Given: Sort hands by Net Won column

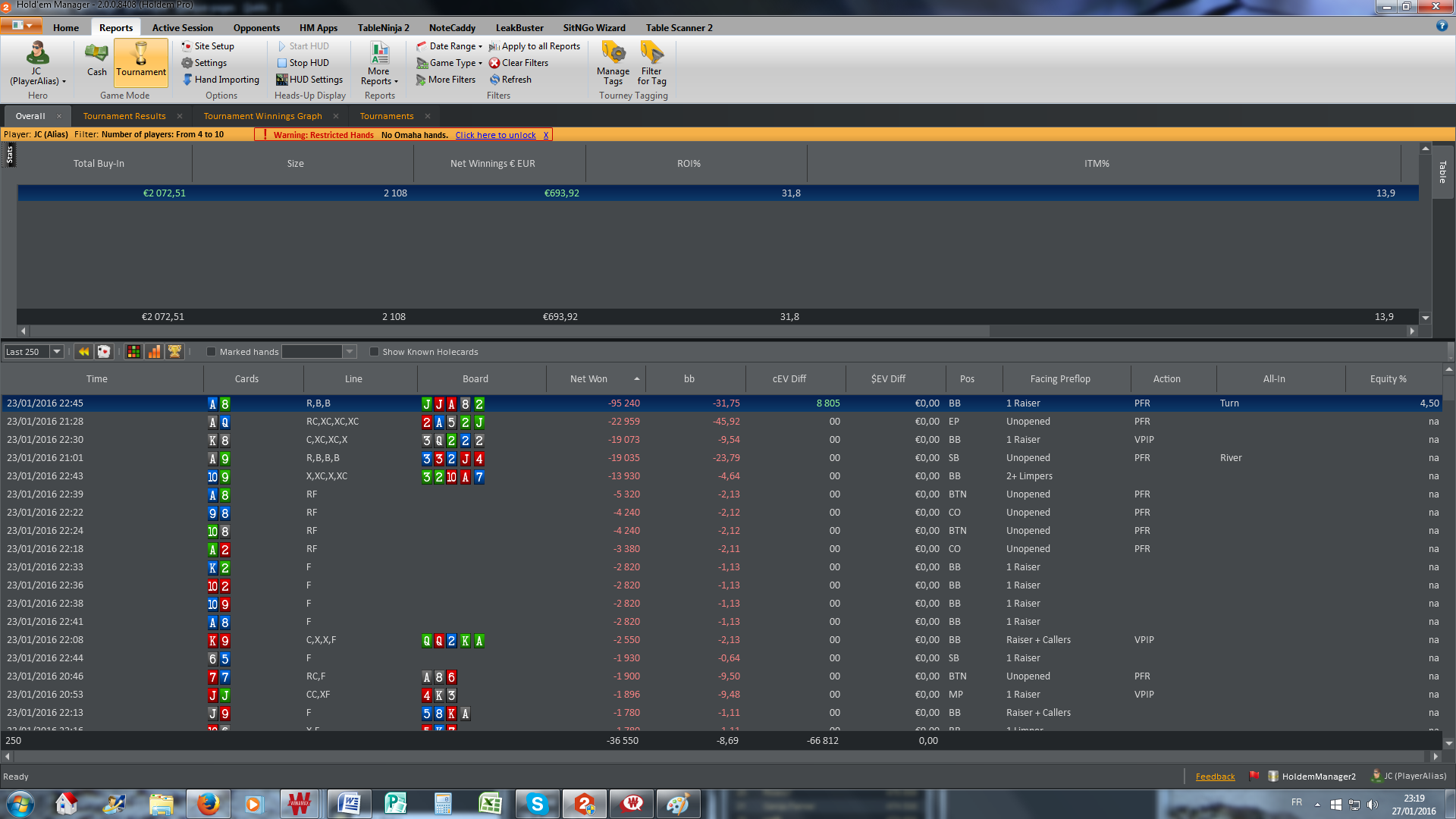Looking at the screenshot, I should pos(595,379).
